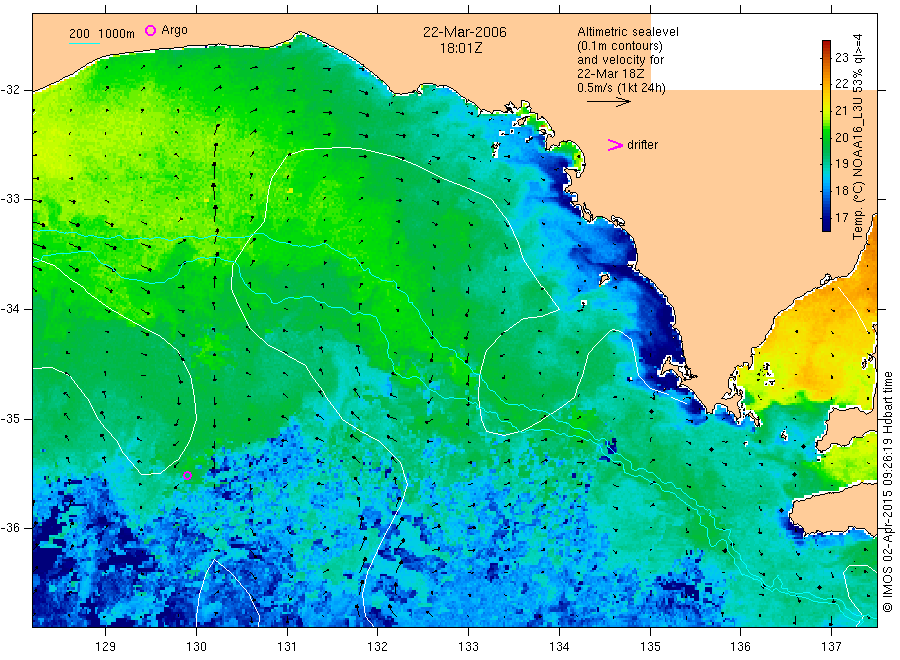Click the Argo float marker near 130E 35.5S
900x660 pixels.
click(187, 475)
